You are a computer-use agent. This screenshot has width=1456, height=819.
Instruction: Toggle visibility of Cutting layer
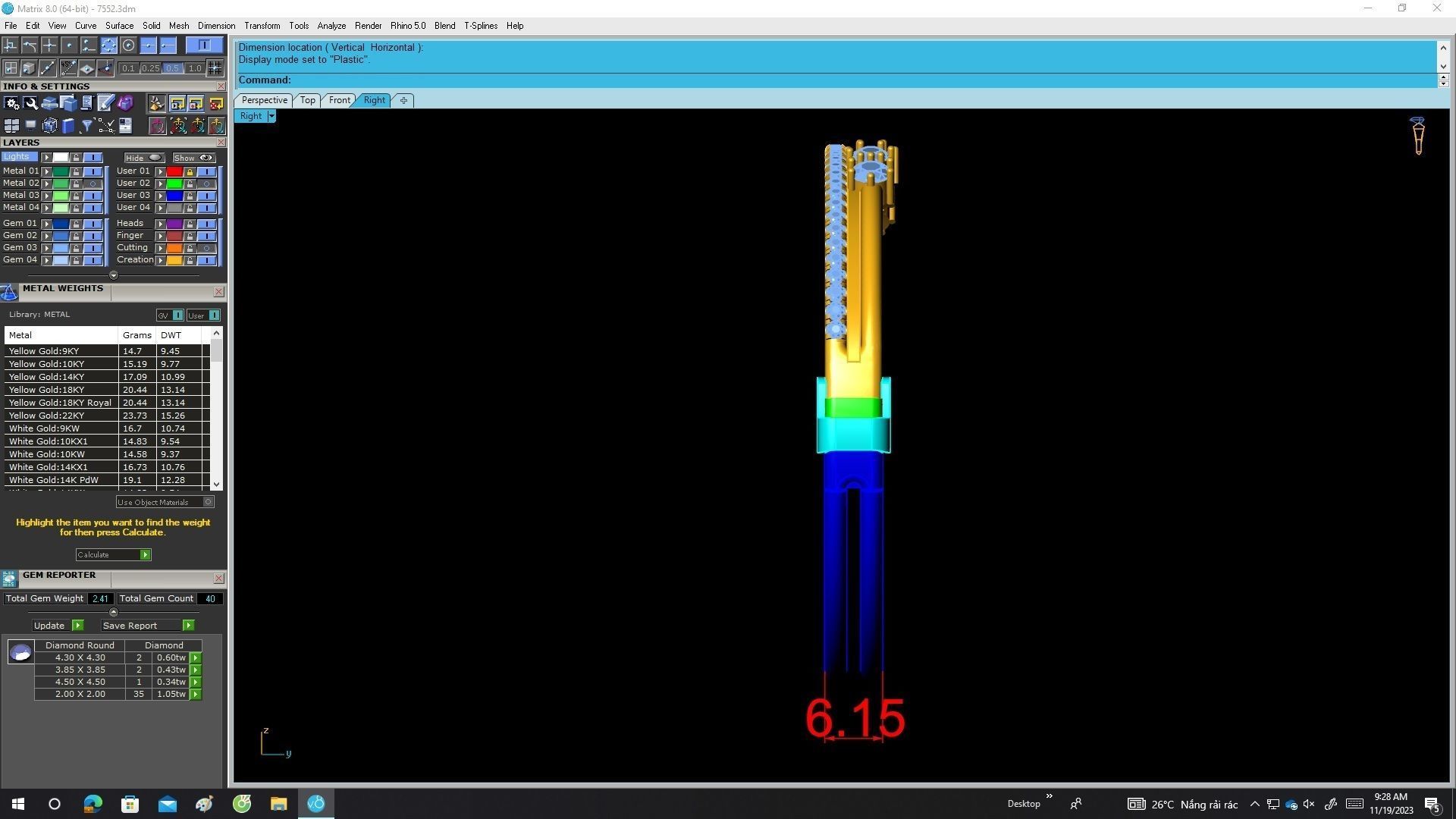point(206,248)
